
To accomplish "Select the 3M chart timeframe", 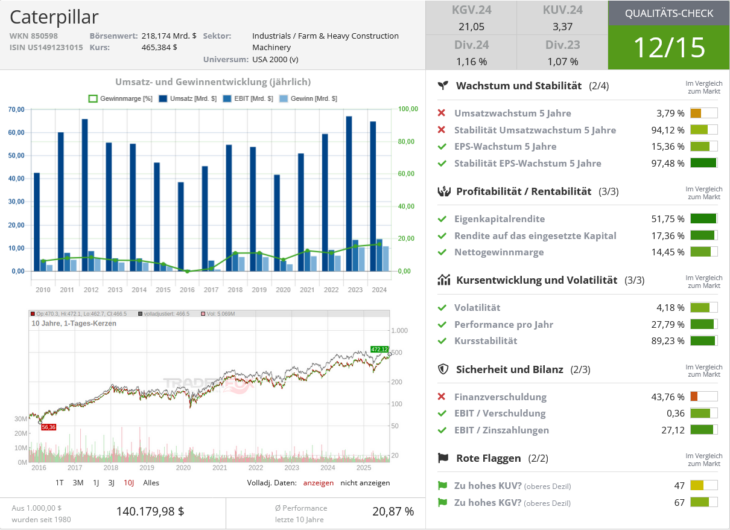I will 78,483.
